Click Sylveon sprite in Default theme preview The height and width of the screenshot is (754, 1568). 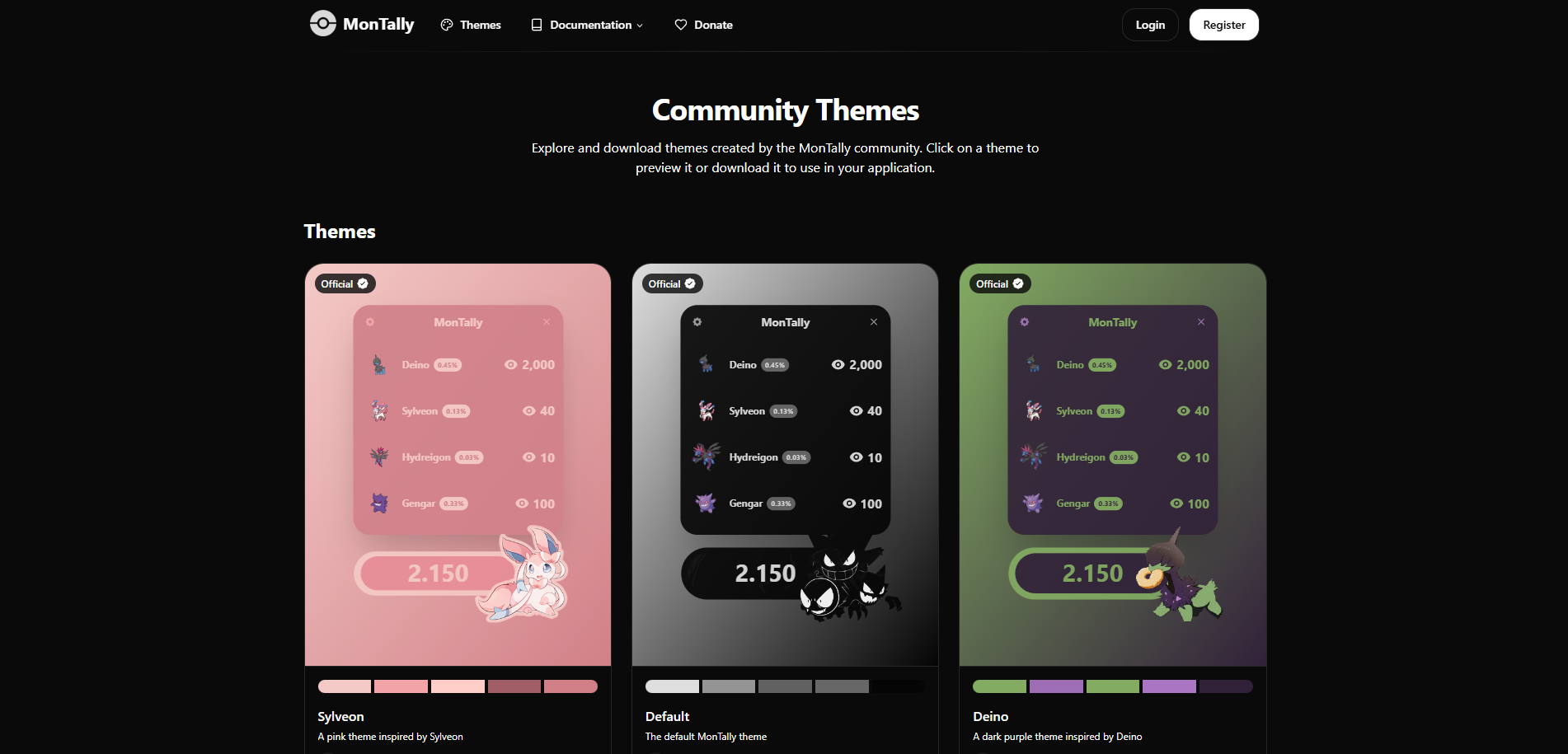click(707, 410)
